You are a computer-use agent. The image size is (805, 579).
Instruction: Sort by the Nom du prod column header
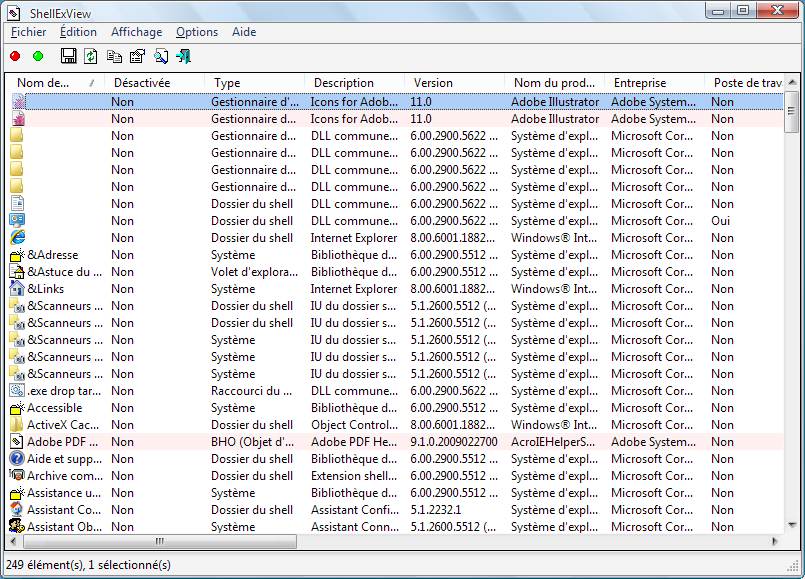[554, 83]
